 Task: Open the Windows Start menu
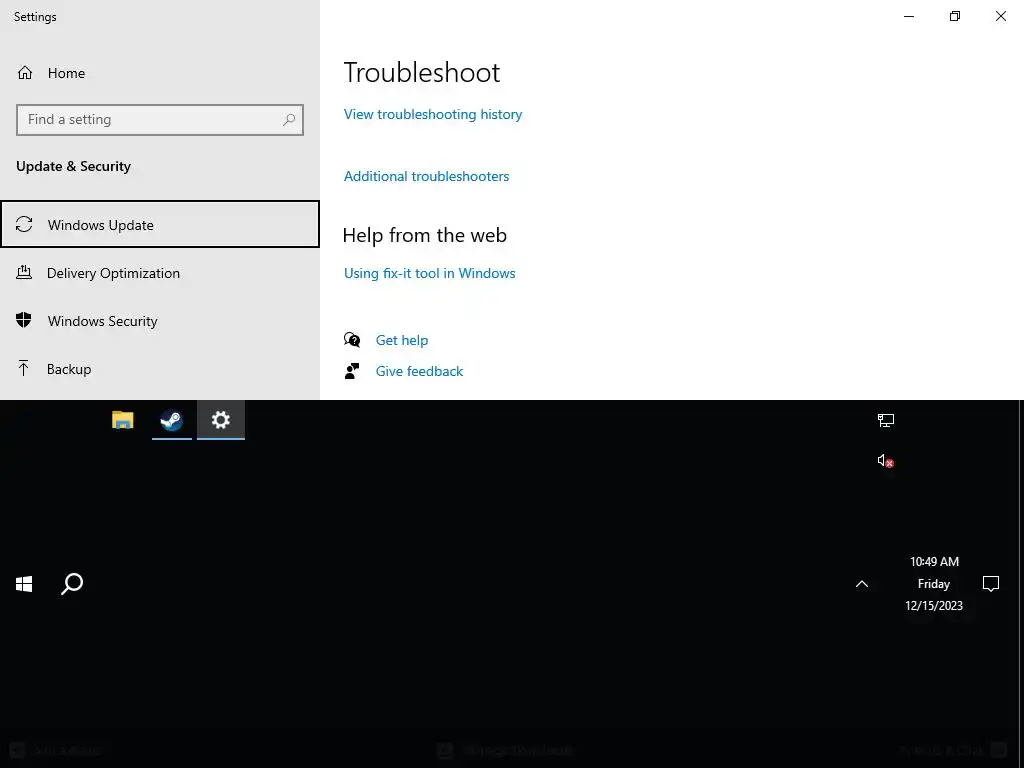24,584
